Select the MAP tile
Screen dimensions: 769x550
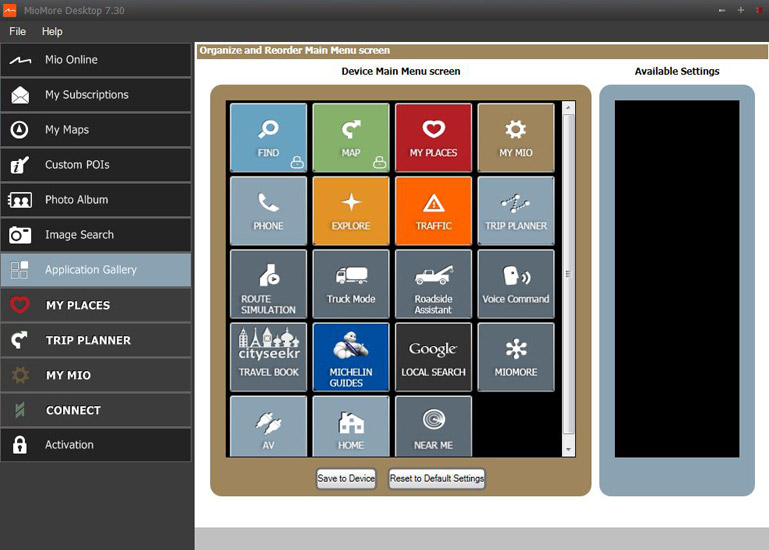351,137
